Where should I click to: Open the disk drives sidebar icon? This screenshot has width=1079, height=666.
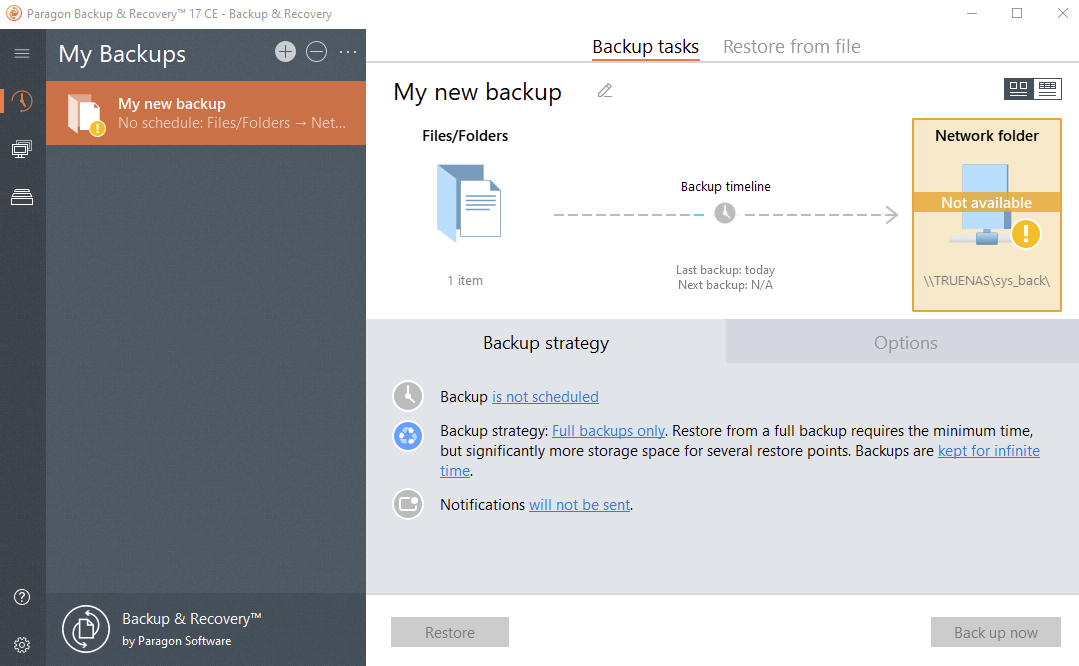[22, 197]
